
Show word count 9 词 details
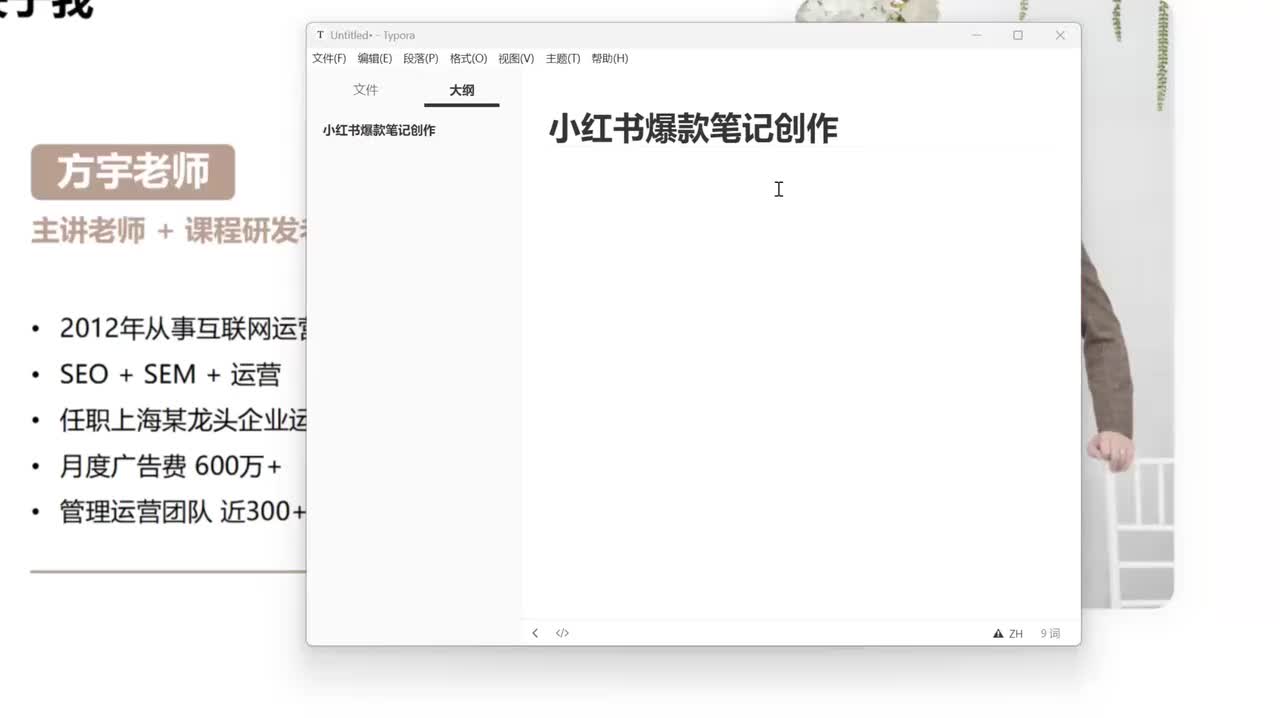(1050, 634)
